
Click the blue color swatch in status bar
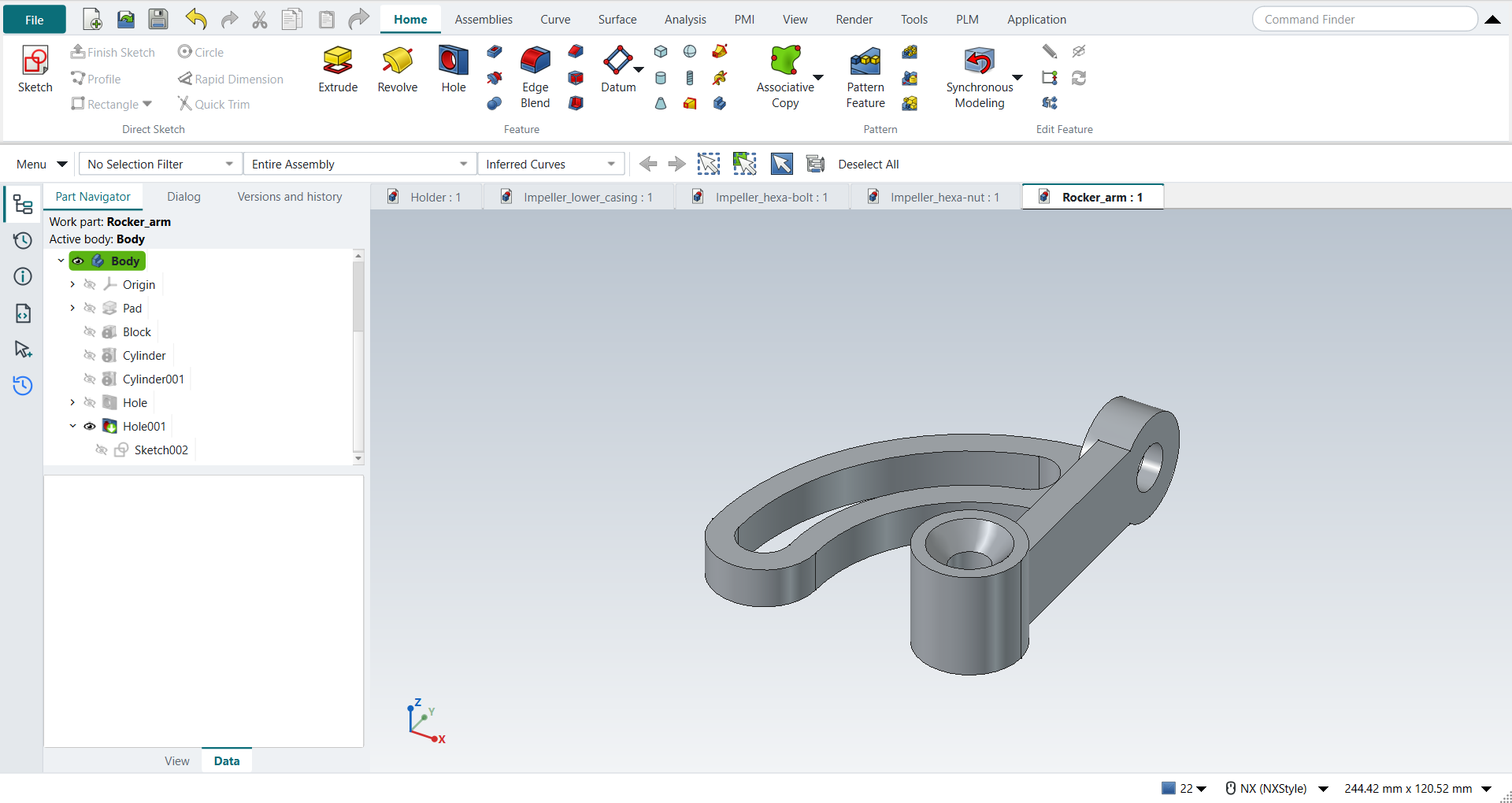[x=1169, y=788]
